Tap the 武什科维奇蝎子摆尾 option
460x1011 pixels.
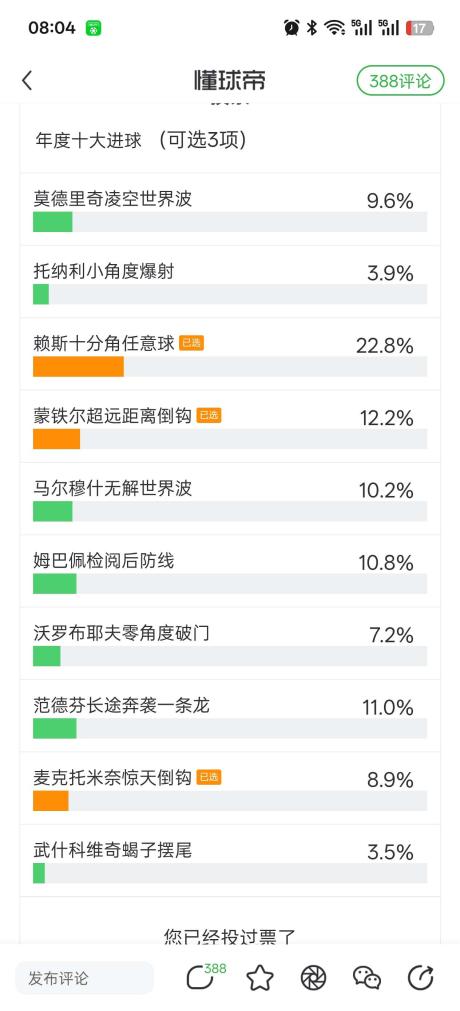[230, 860]
